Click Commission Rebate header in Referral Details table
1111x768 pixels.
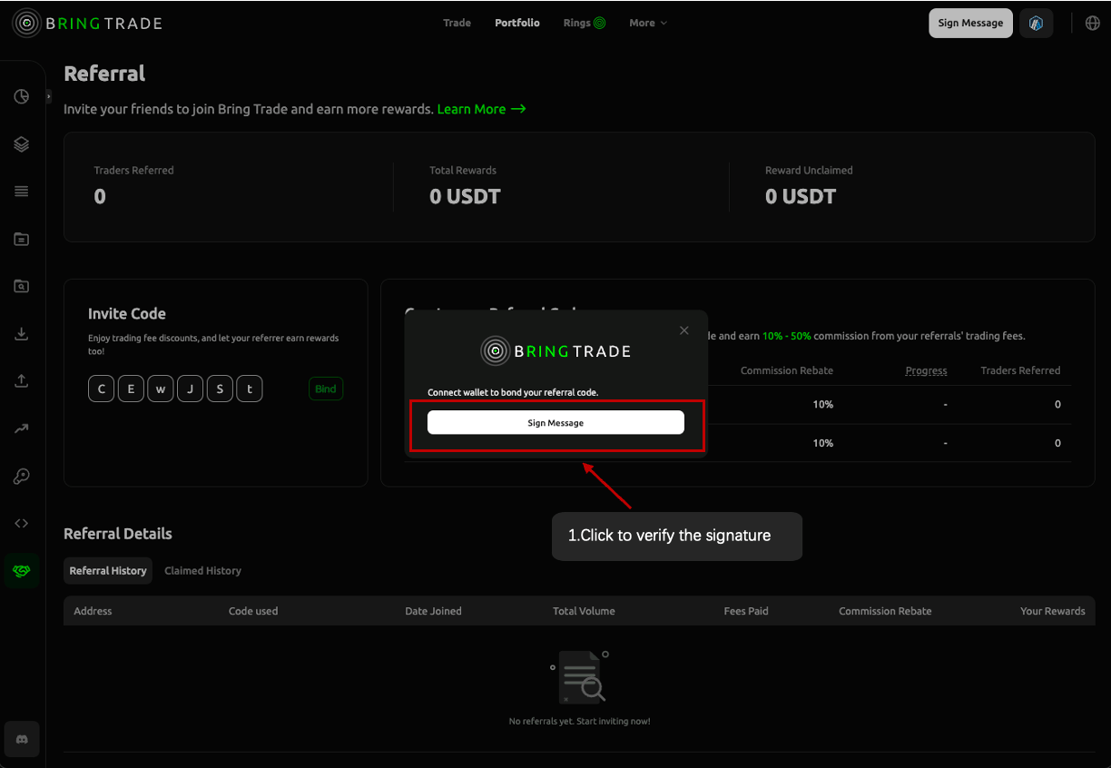pyautogui.click(x=885, y=611)
